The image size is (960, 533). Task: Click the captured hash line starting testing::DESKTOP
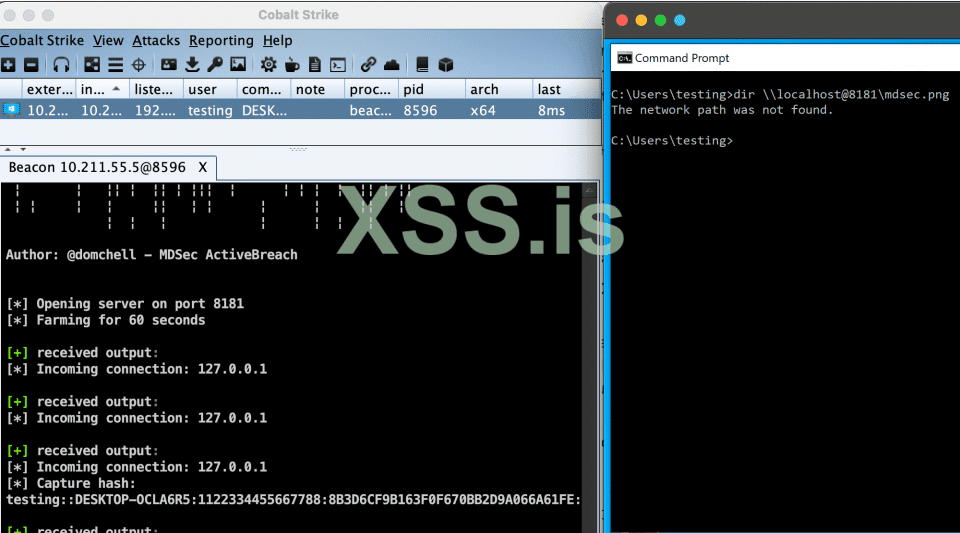pos(293,500)
